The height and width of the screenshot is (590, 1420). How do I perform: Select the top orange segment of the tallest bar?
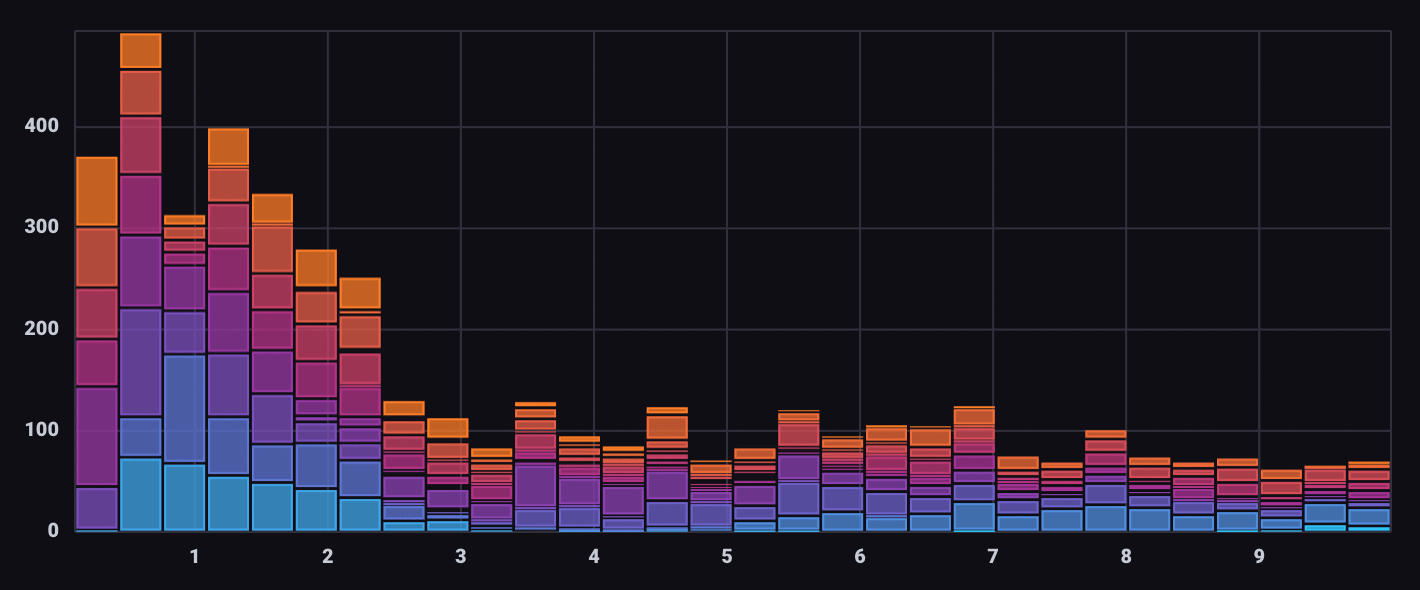coord(140,51)
